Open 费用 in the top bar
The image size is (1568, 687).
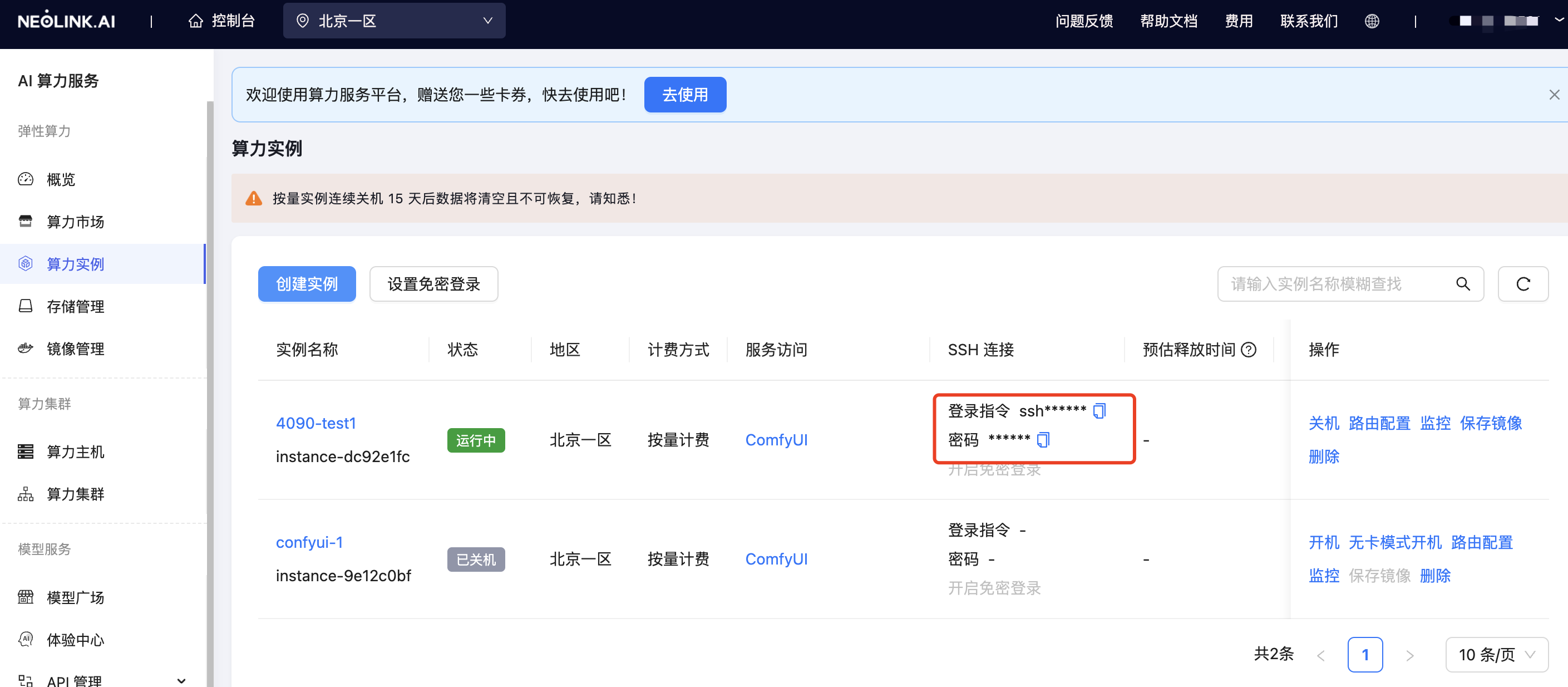click(1239, 21)
